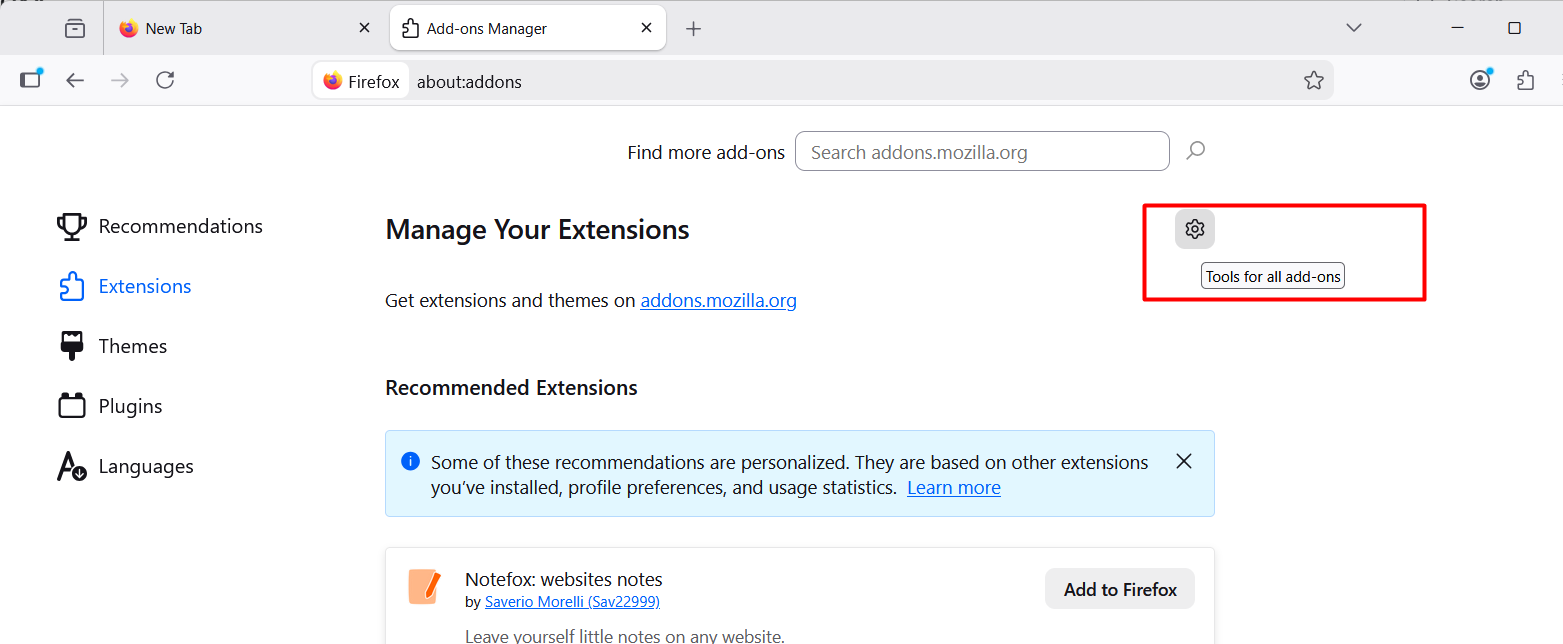Image resolution: width=1563 pixels, height=644 pixels.
Task: Open the Tools for all add-ons gear
Action: coord(1194,230)
